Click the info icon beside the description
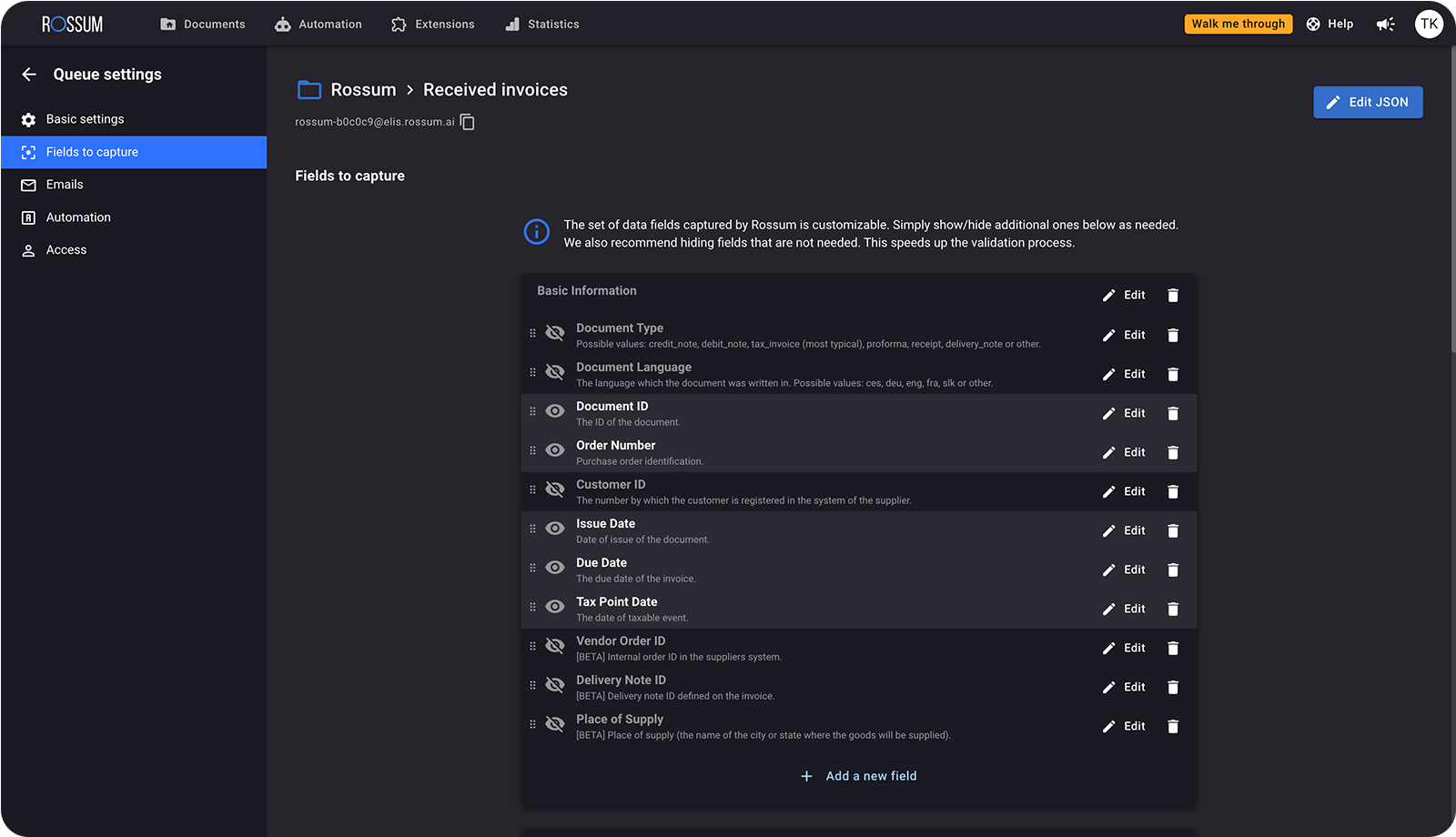The width and height of the screenshot is (1456, 837). pyautogui.click(x=537, y=232)
